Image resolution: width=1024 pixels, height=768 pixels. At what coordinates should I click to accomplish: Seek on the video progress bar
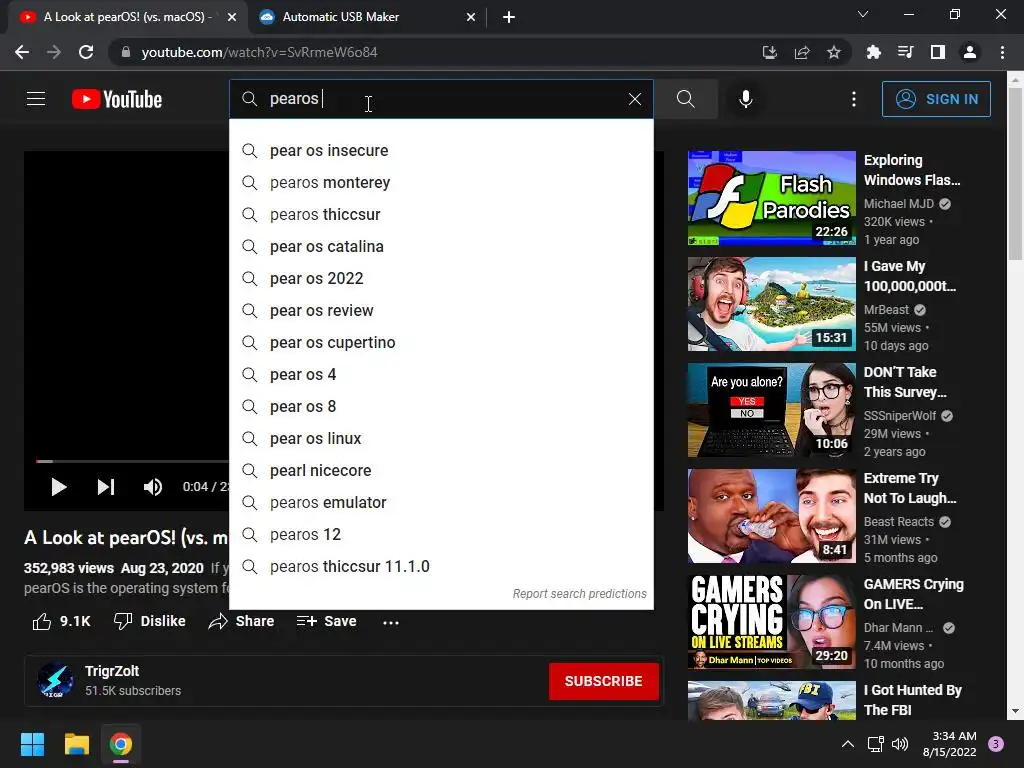[132, 461]
